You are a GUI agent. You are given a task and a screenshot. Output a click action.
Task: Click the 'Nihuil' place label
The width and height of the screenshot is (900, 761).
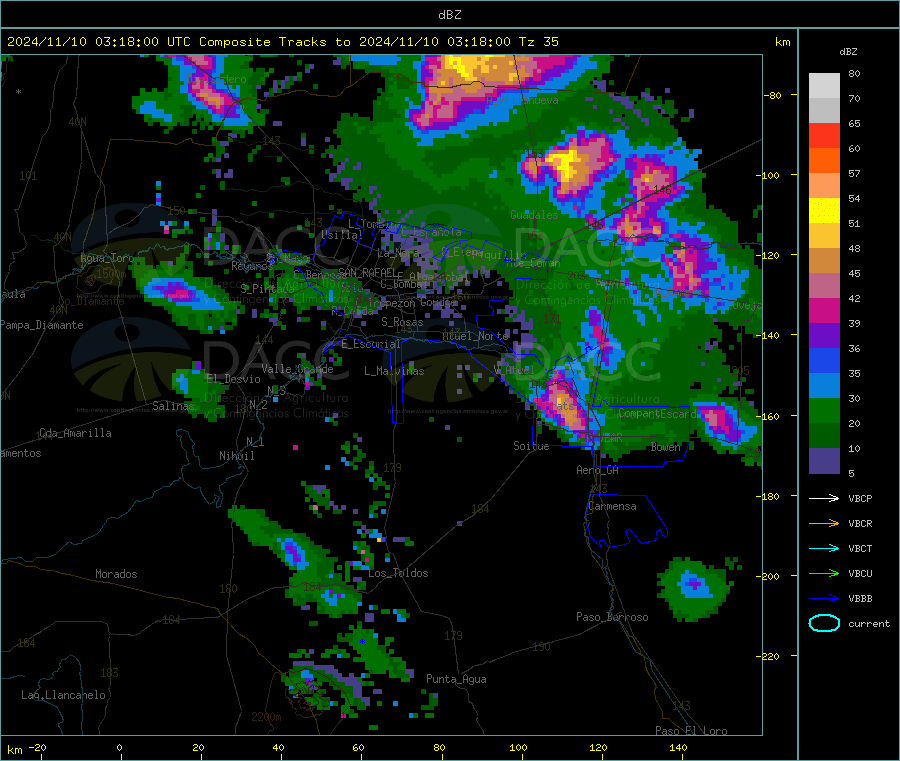click(x=236, y=456)
